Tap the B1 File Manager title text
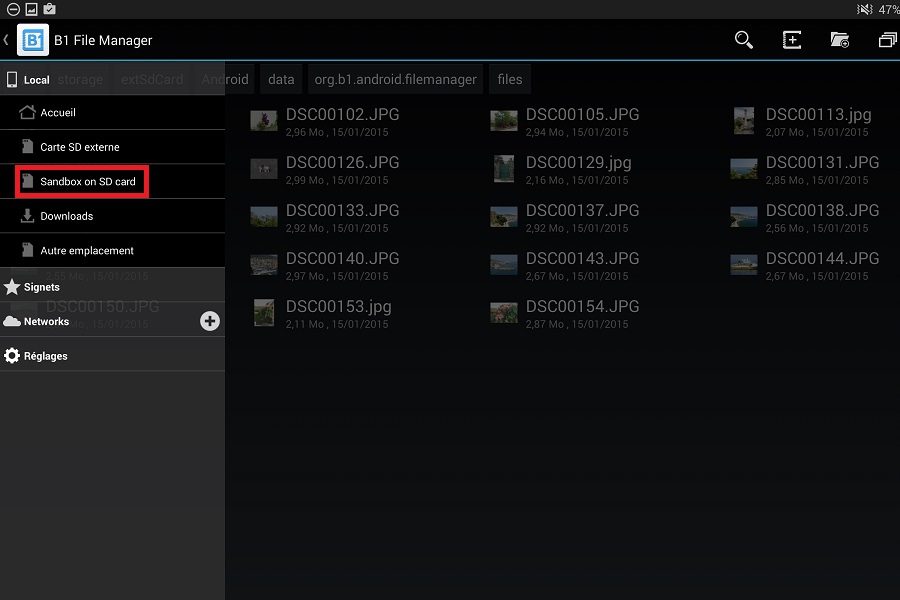The width and height of the screenshot is (900, 600). [103, 40]
